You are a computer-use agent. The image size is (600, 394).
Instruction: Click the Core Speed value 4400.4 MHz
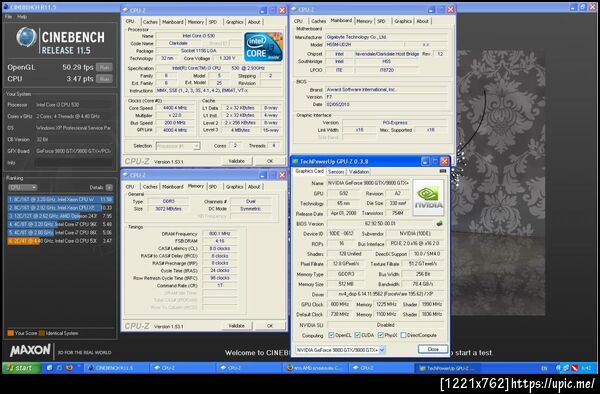point(175,108)
